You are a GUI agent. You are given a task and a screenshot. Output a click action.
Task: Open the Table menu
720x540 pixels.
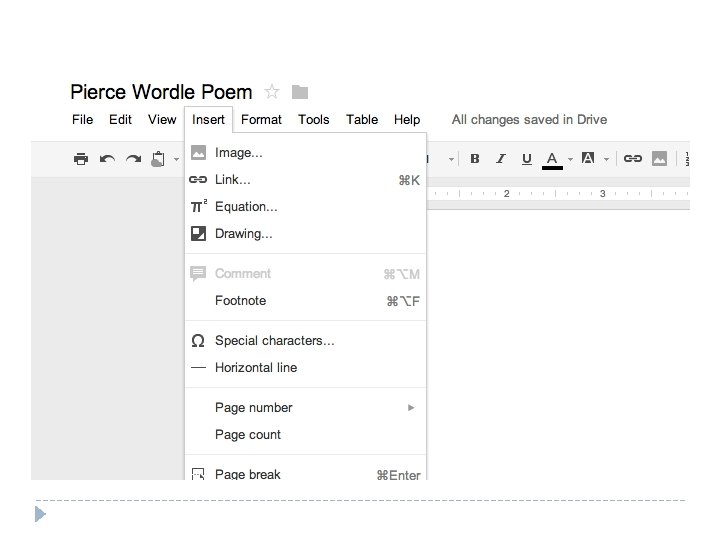coord(362,120)
